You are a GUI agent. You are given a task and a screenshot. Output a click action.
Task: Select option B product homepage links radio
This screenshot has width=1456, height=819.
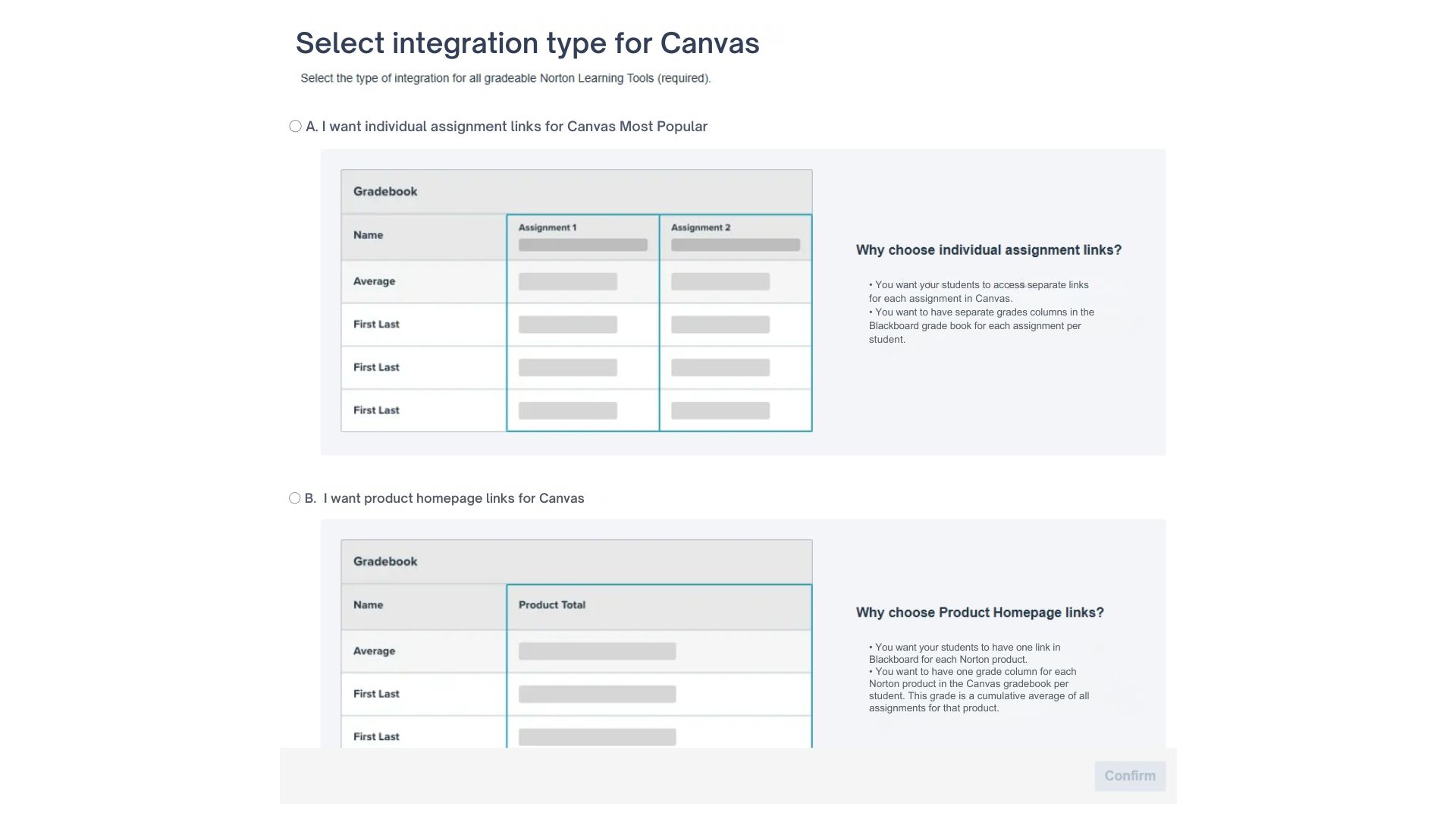(294, 498)
